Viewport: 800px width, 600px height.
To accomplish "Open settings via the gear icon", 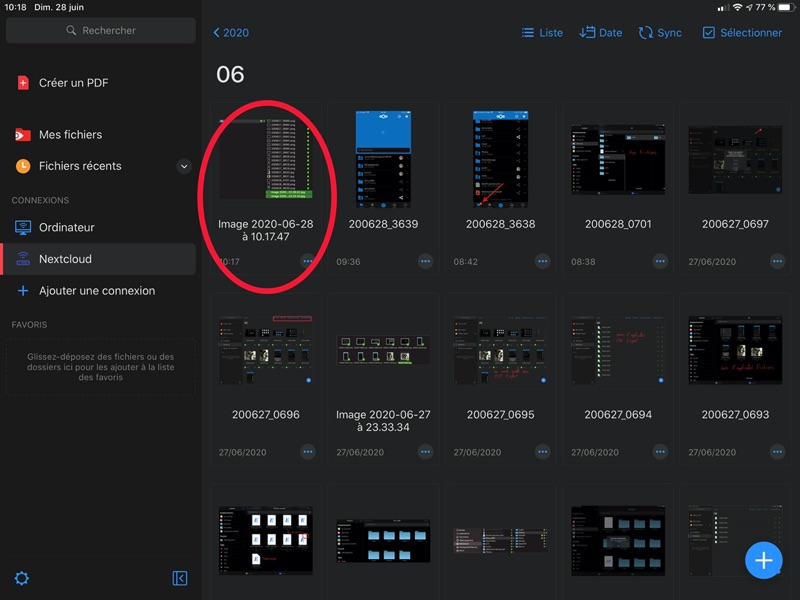I will [x=22, y=578].
